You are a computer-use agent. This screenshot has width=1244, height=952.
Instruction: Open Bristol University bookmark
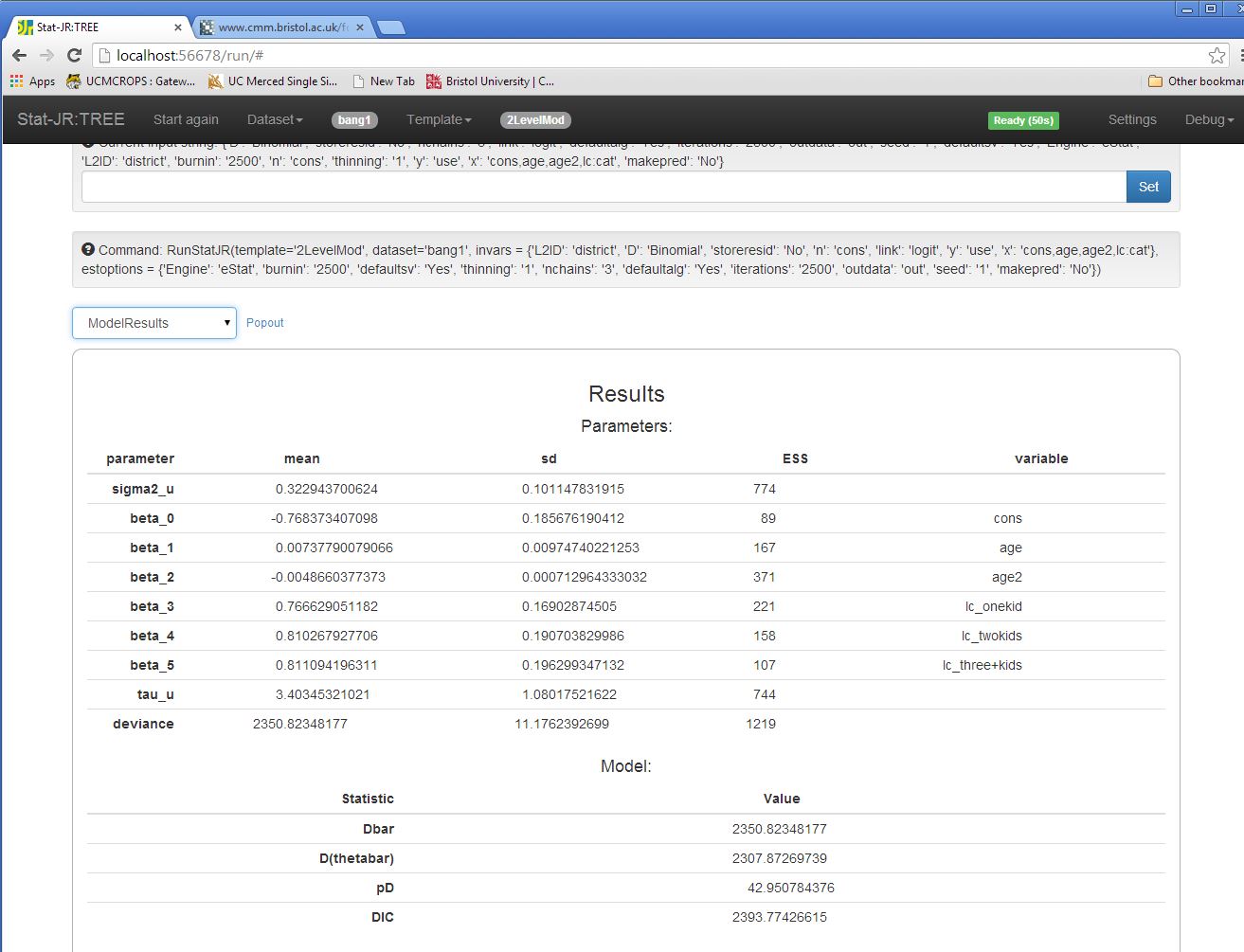[x=490, y=81]
